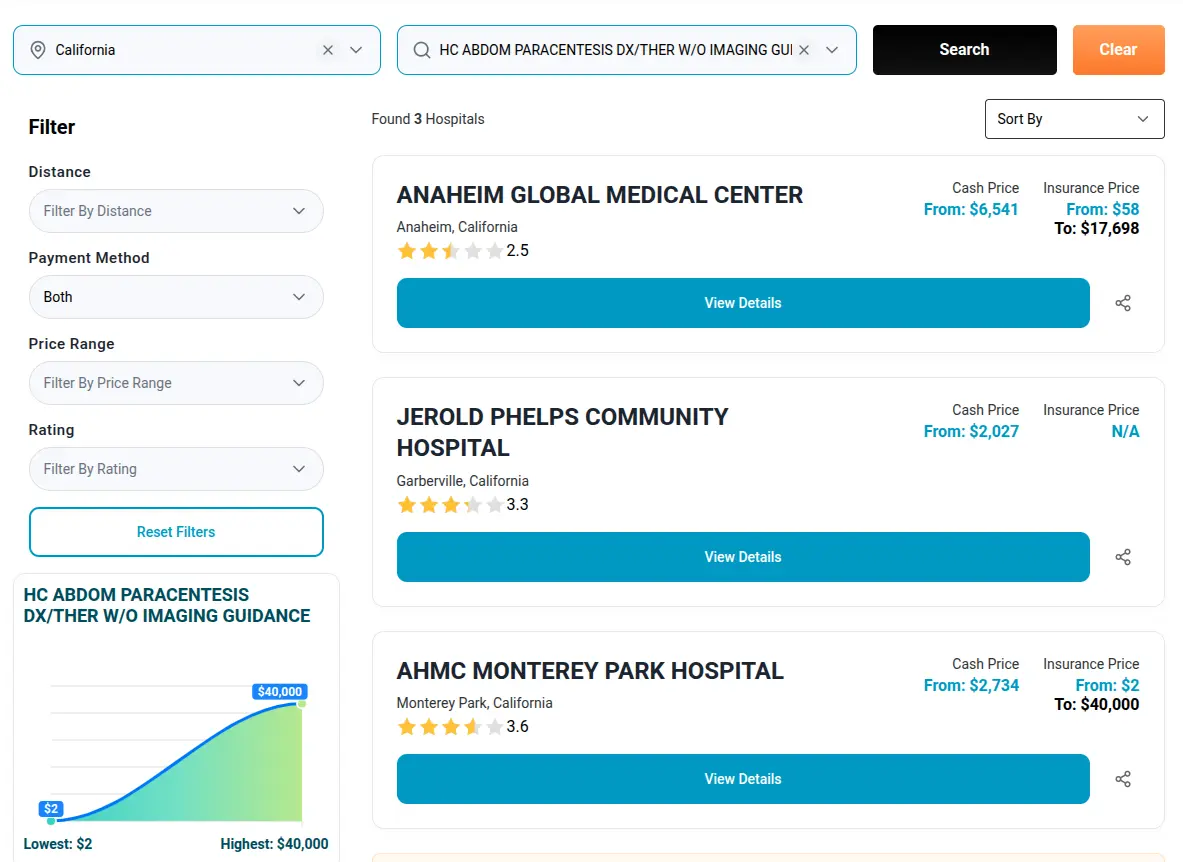Viewport: 1183px width, 862px height.
Task: Click the black Search button
Action: 964,50
